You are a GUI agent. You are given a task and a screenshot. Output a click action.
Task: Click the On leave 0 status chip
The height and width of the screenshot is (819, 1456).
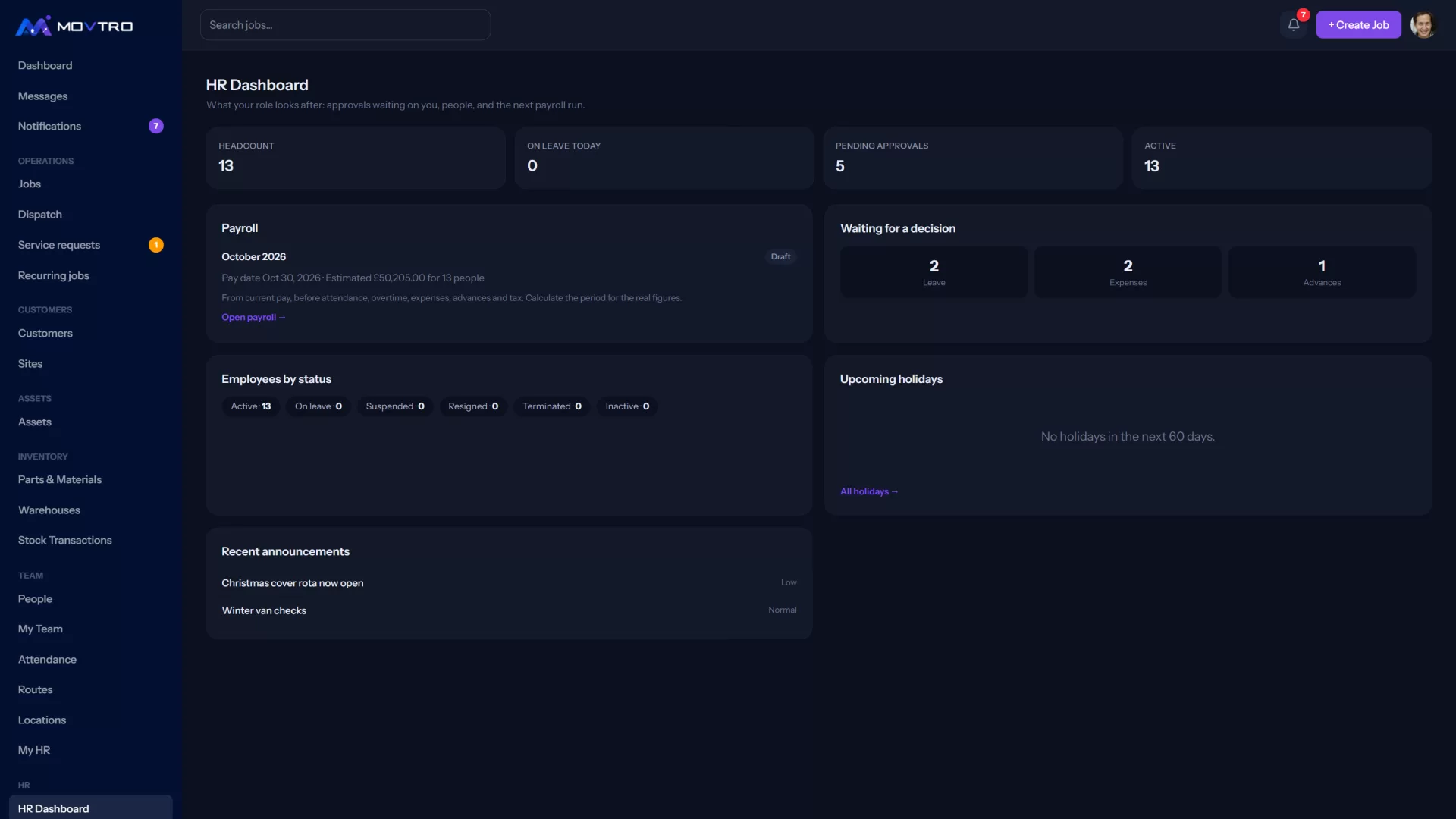click(x=318, y=406)
